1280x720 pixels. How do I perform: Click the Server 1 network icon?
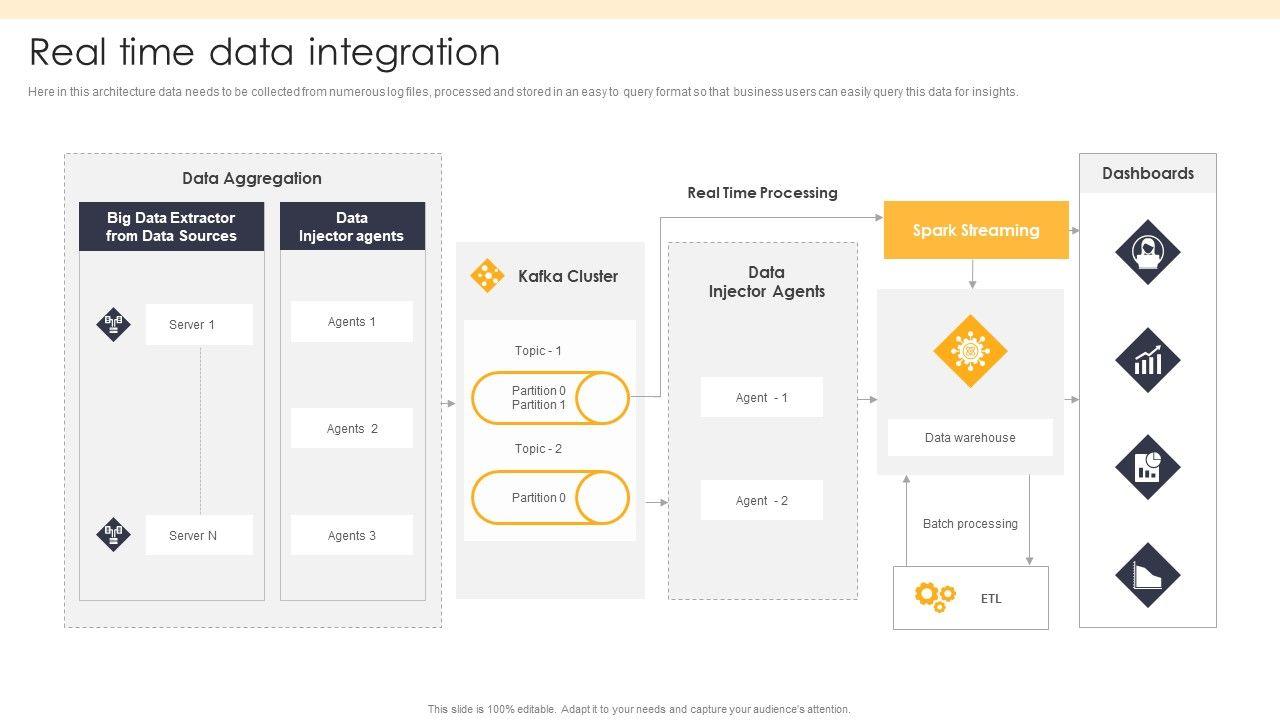[x=113, y=324]
